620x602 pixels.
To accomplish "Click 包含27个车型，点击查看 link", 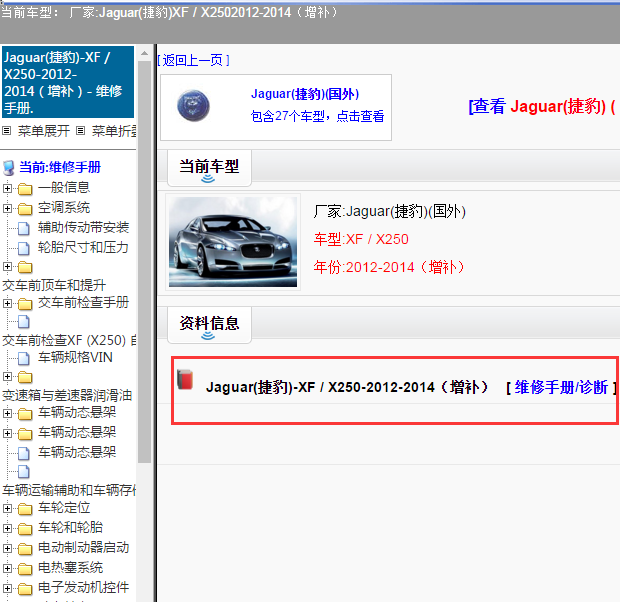I will pyautogui.click(x=317, y=116).
